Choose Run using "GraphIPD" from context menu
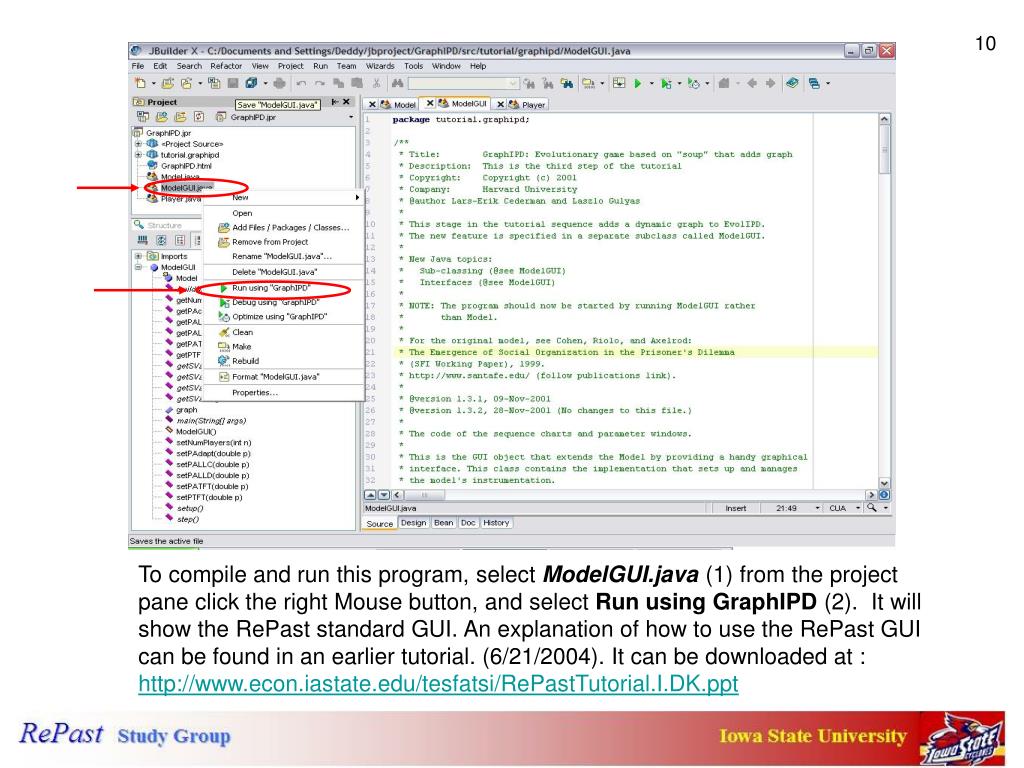 (x=283, y=287)
